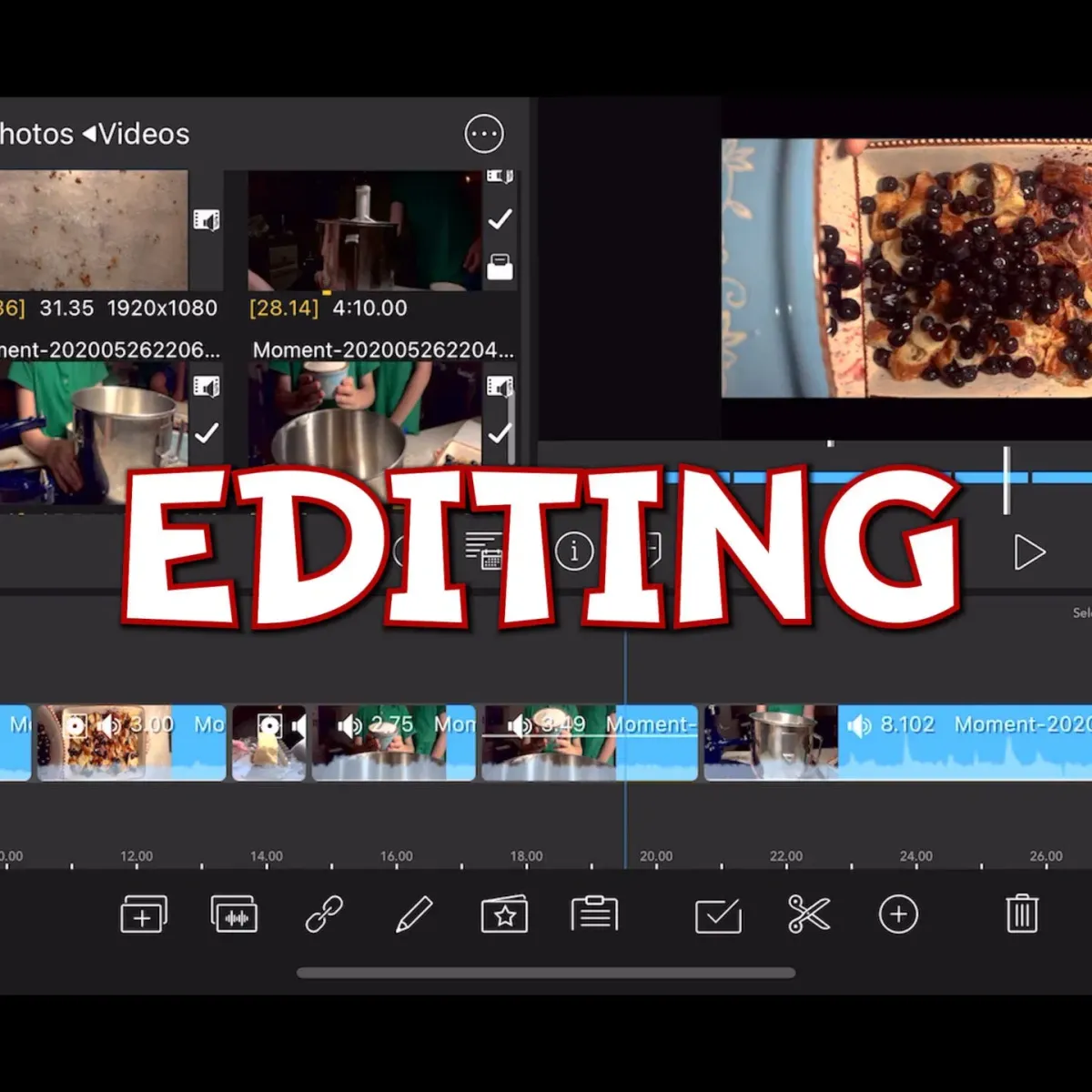The width and height of the screenshot is (1092, 1092).
Task: Click the "Moment-202005262204..." file name
Action: (x=383, y=350)
